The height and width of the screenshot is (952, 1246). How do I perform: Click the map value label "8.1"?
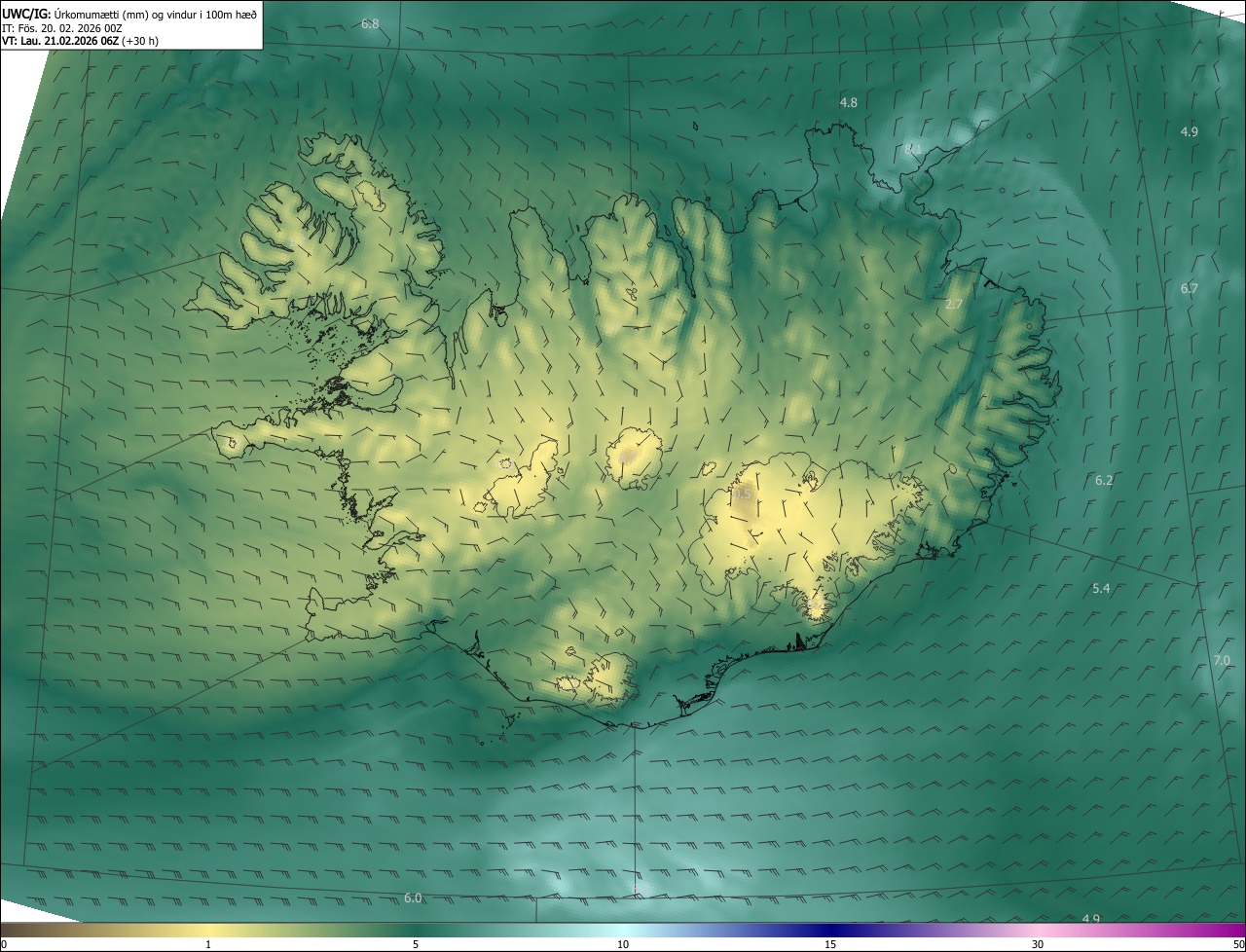coord(913,149)
